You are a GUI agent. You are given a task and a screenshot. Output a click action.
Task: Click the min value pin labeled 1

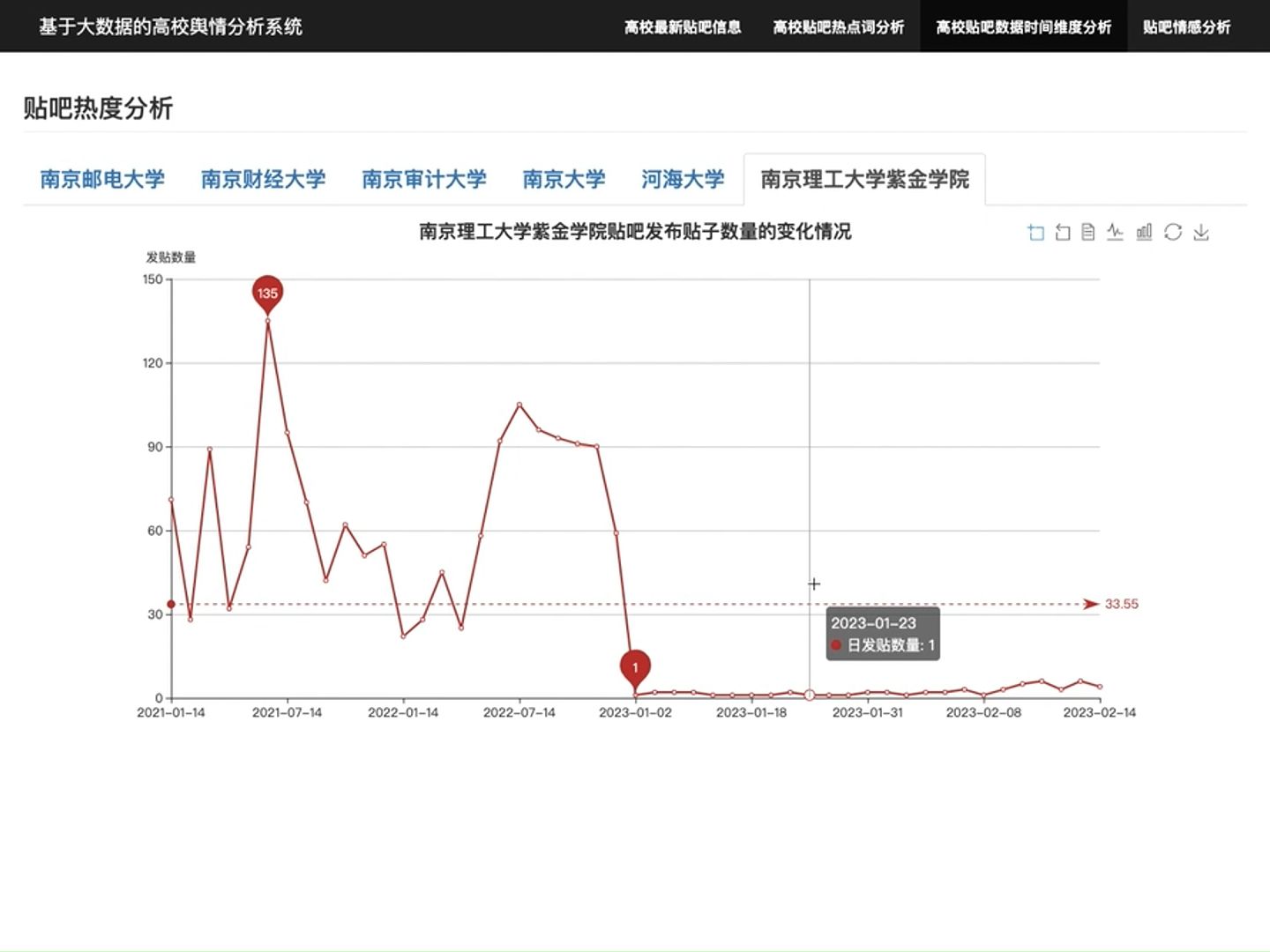tap(635, 668)
